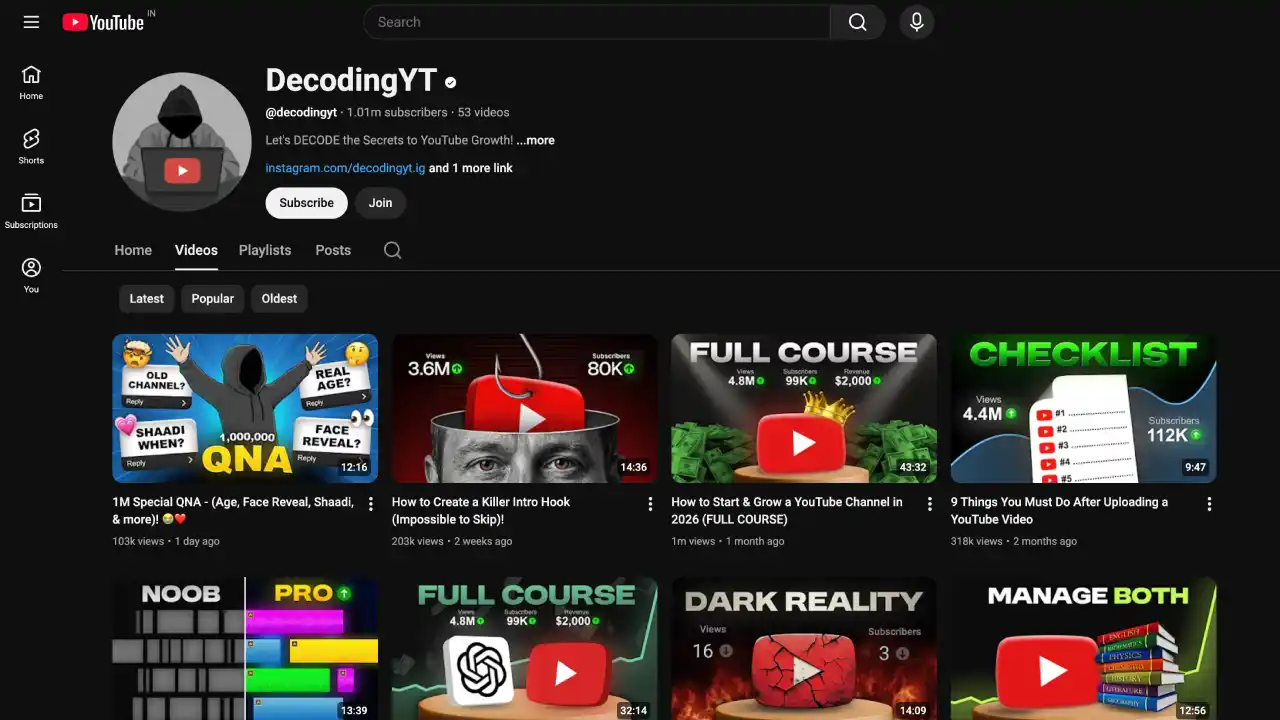The height and width of the screenshot is (720, 1280).
Task: Open the instagram.com/decodingyt.ig link
Action: point(345,167)
